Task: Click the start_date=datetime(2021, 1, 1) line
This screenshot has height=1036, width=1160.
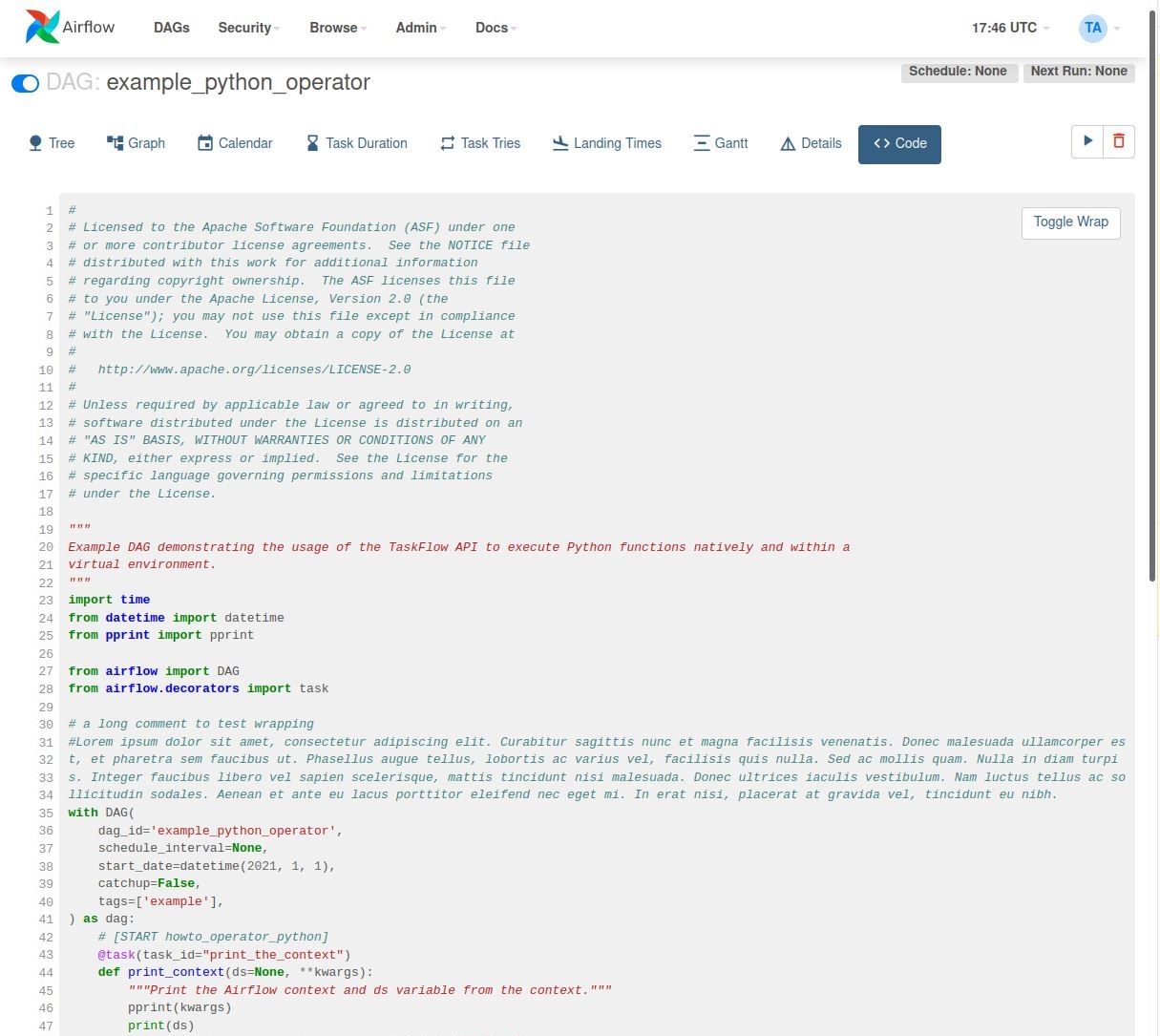Action: pyautogui.click(x=217, y=866)
